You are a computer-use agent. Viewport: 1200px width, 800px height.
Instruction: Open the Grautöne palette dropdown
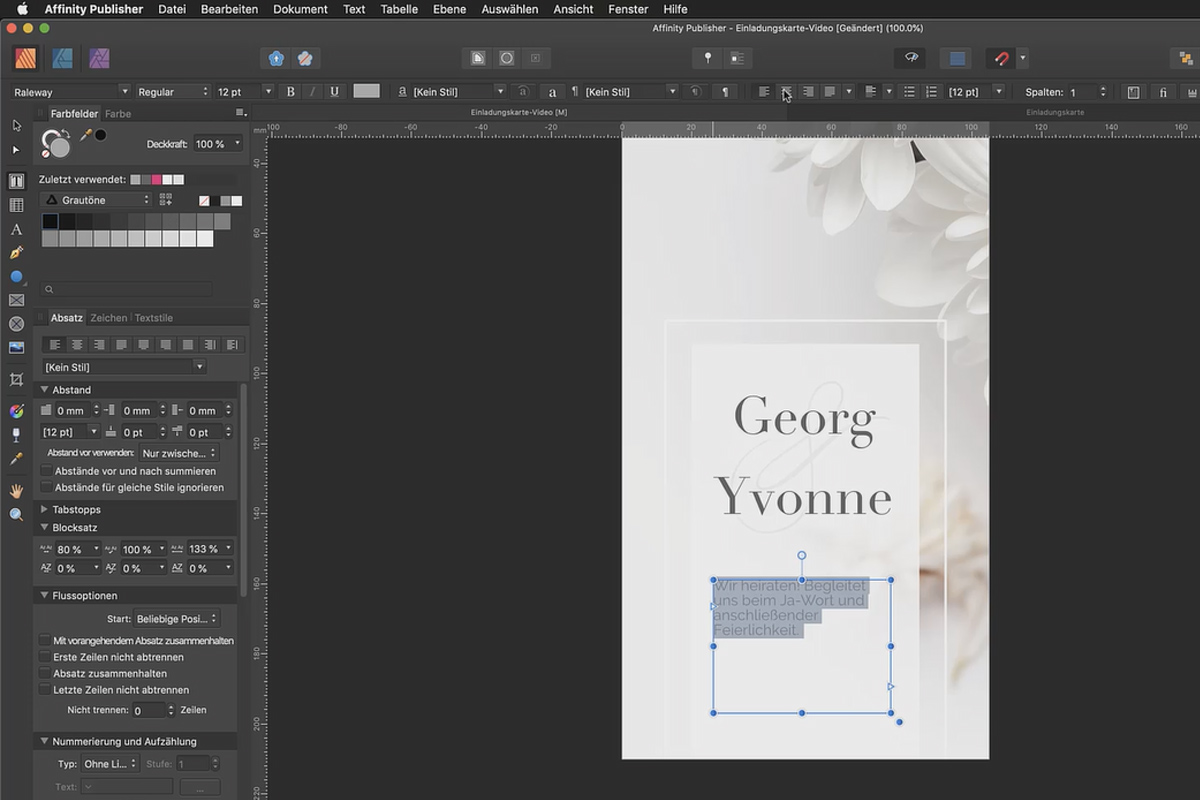click(x=95, y=200)
